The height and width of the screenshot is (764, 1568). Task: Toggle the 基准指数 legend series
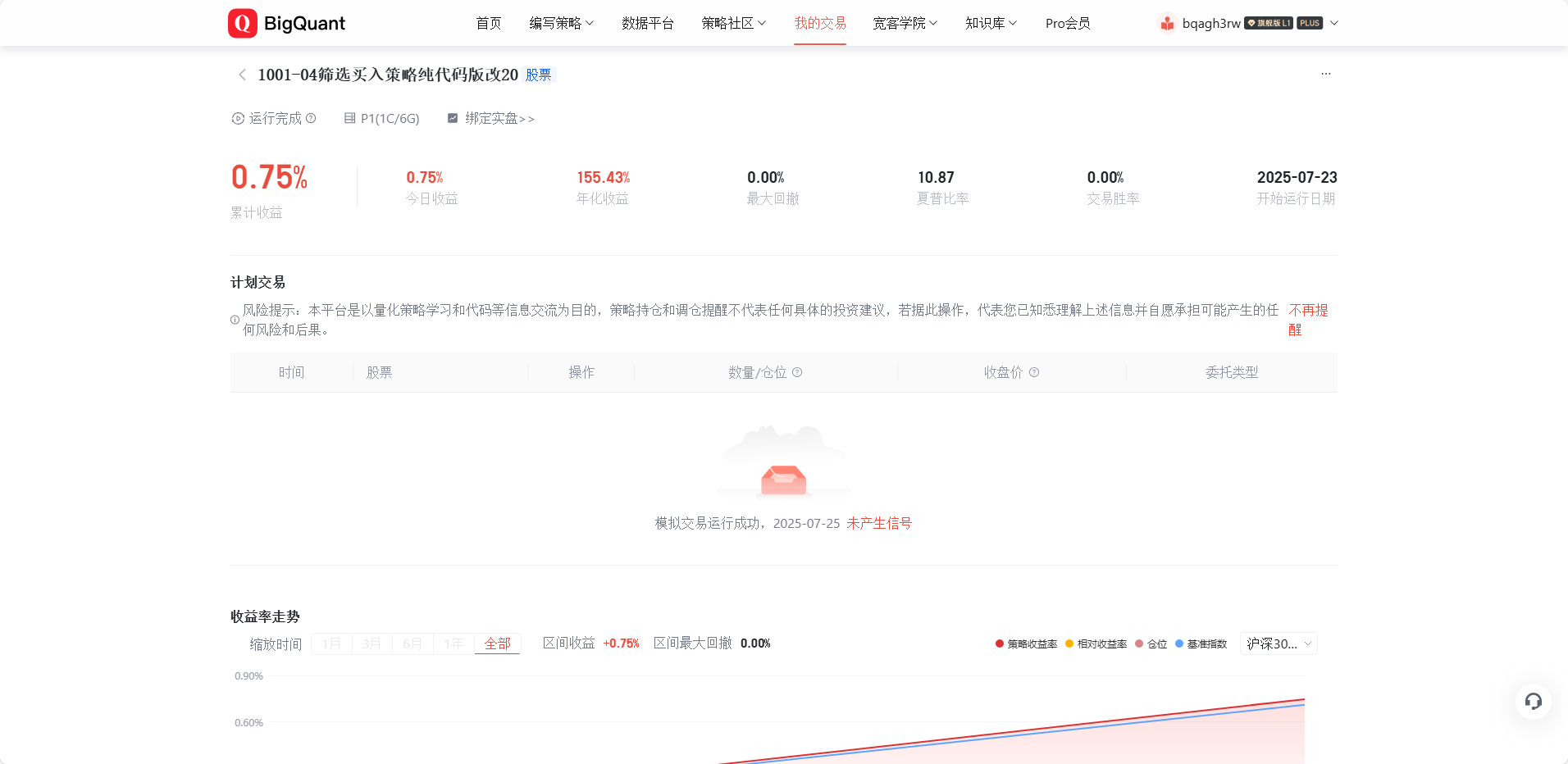click(1201, 644)
